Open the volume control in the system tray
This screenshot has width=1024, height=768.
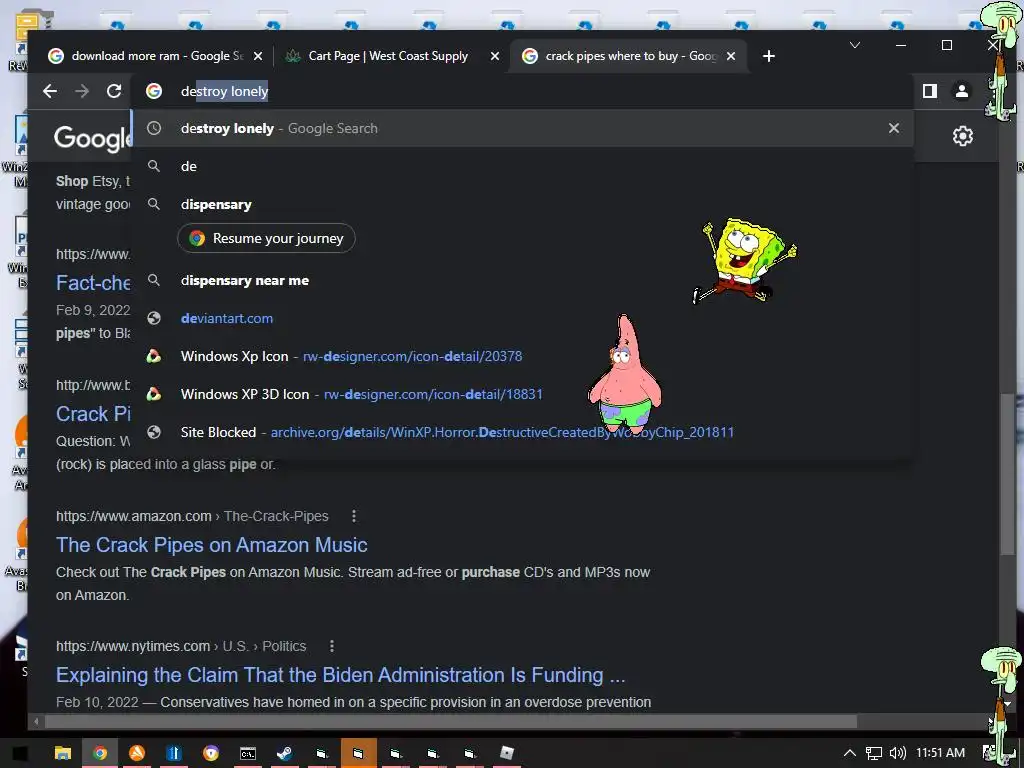898,753
